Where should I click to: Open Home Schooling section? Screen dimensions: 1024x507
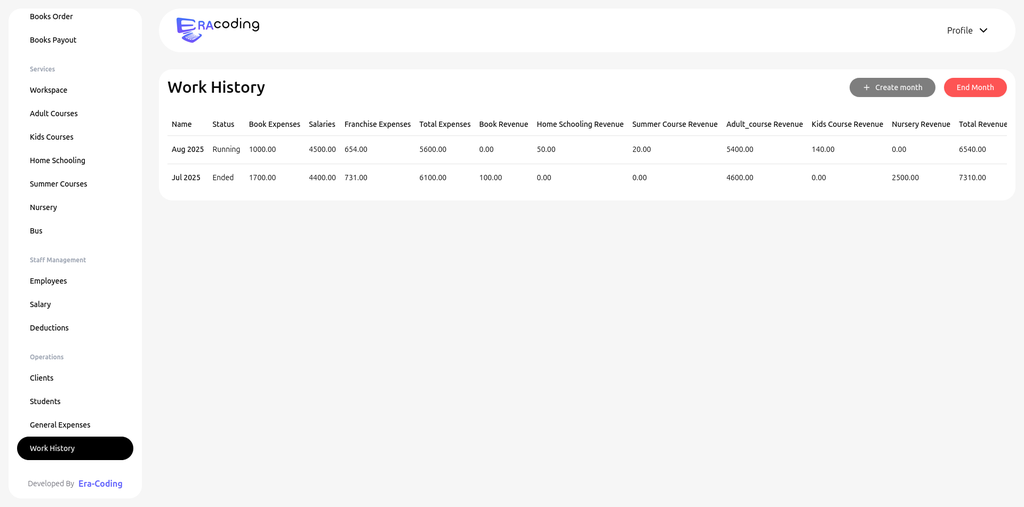pos(57,161)
